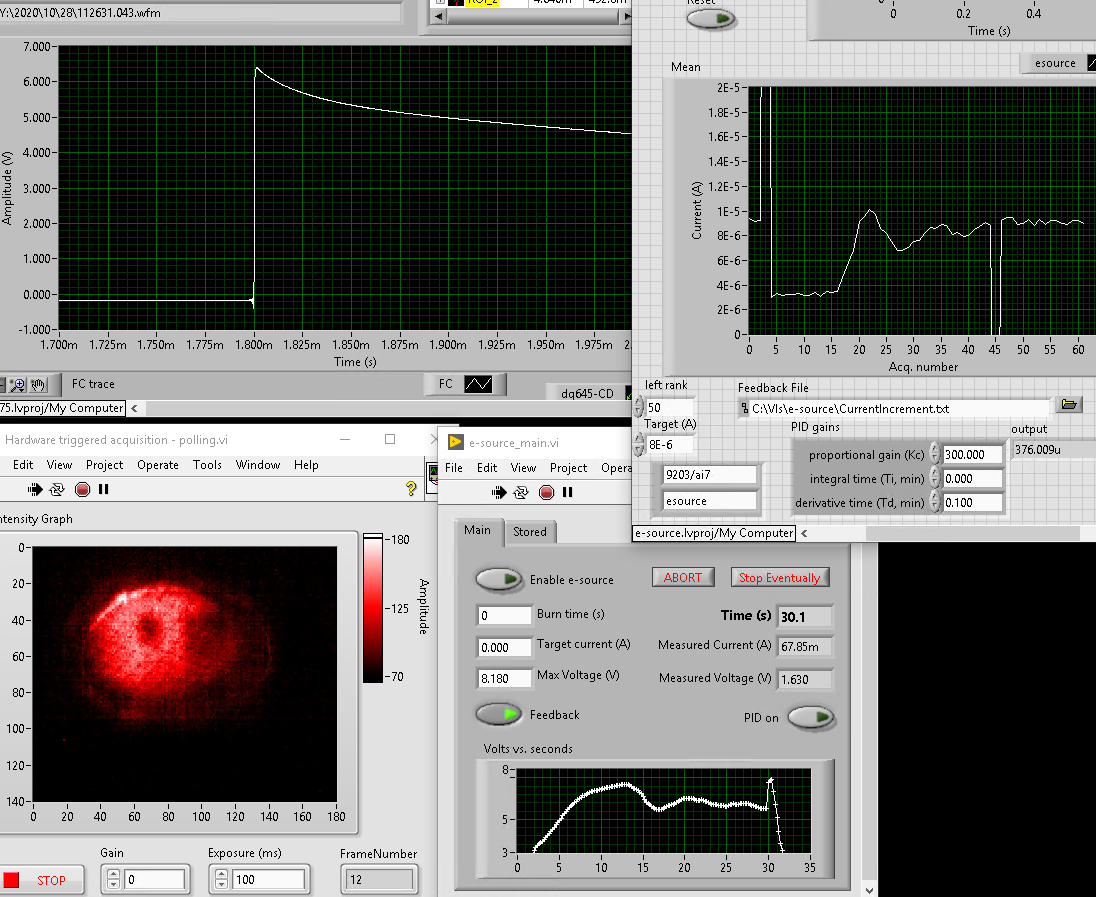Screen dimensions: 1096x897
Task: Select the zoom tool on graph palette
Action: pos(19,384)
